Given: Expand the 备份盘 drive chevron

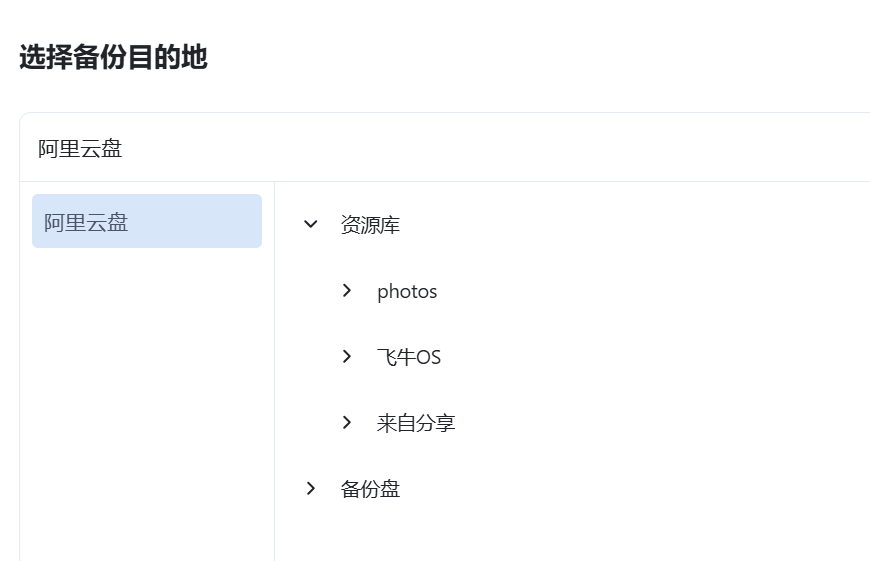Looking at the screenshot, I should pos(311,489).
